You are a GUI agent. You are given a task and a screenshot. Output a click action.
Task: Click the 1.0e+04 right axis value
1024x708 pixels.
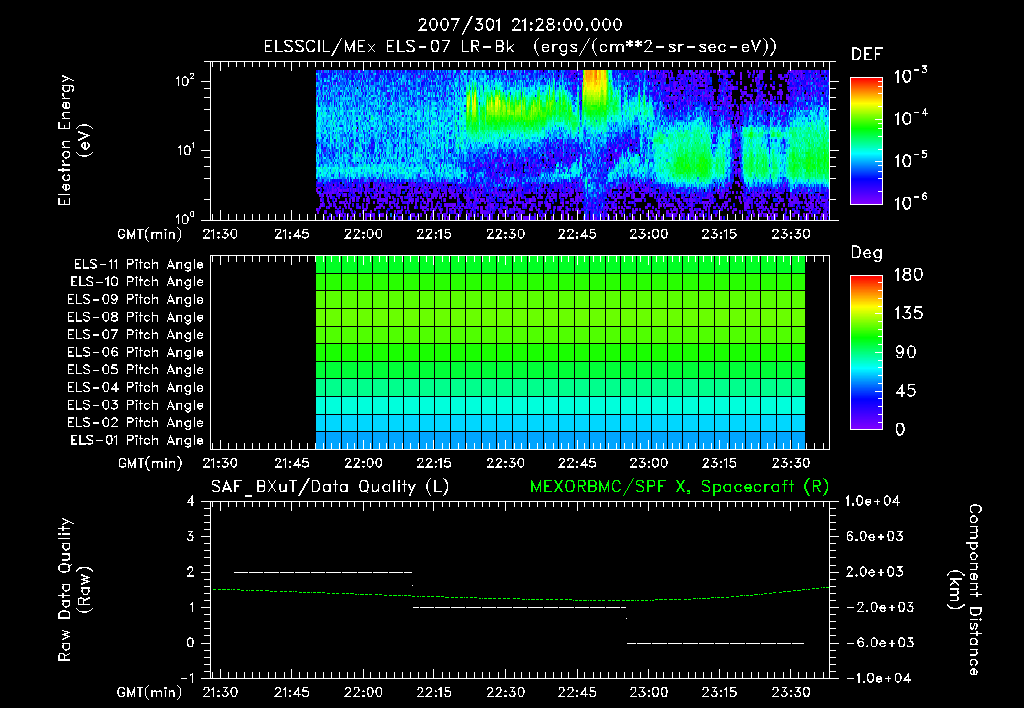coord(872,502)
